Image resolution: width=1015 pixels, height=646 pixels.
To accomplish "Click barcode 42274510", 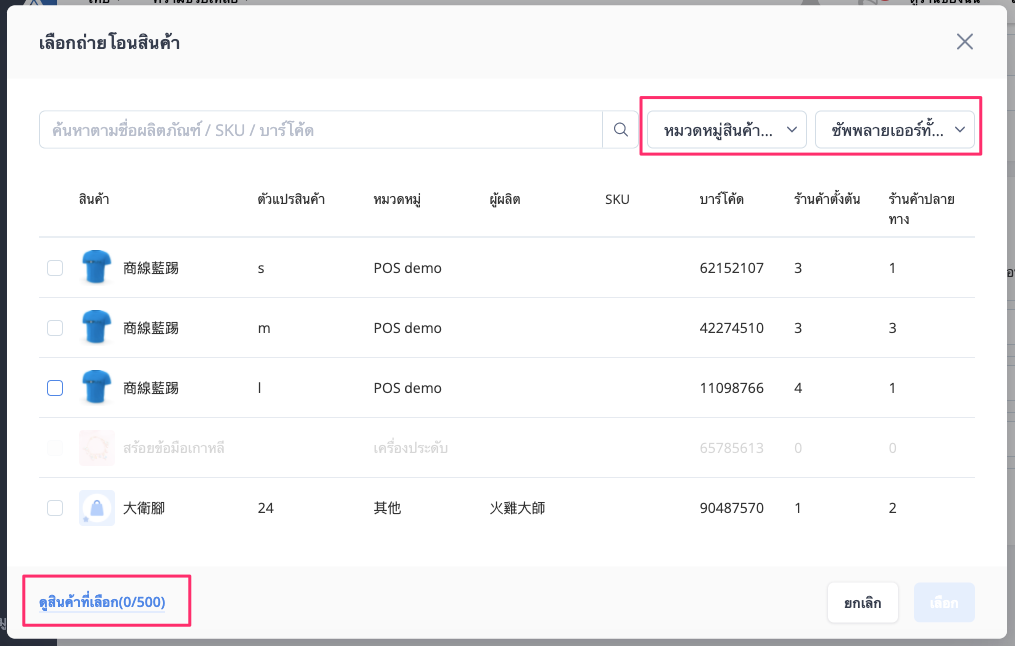I will [731, 328].
